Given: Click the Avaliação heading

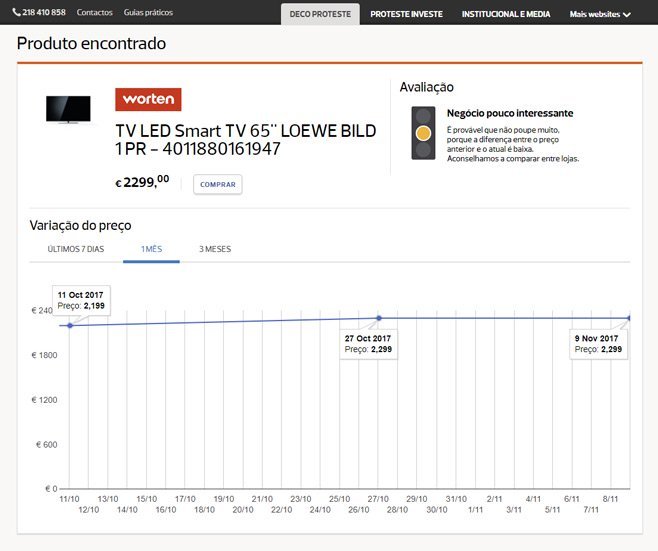Looking at the screenshot, I should pos(426,87).
